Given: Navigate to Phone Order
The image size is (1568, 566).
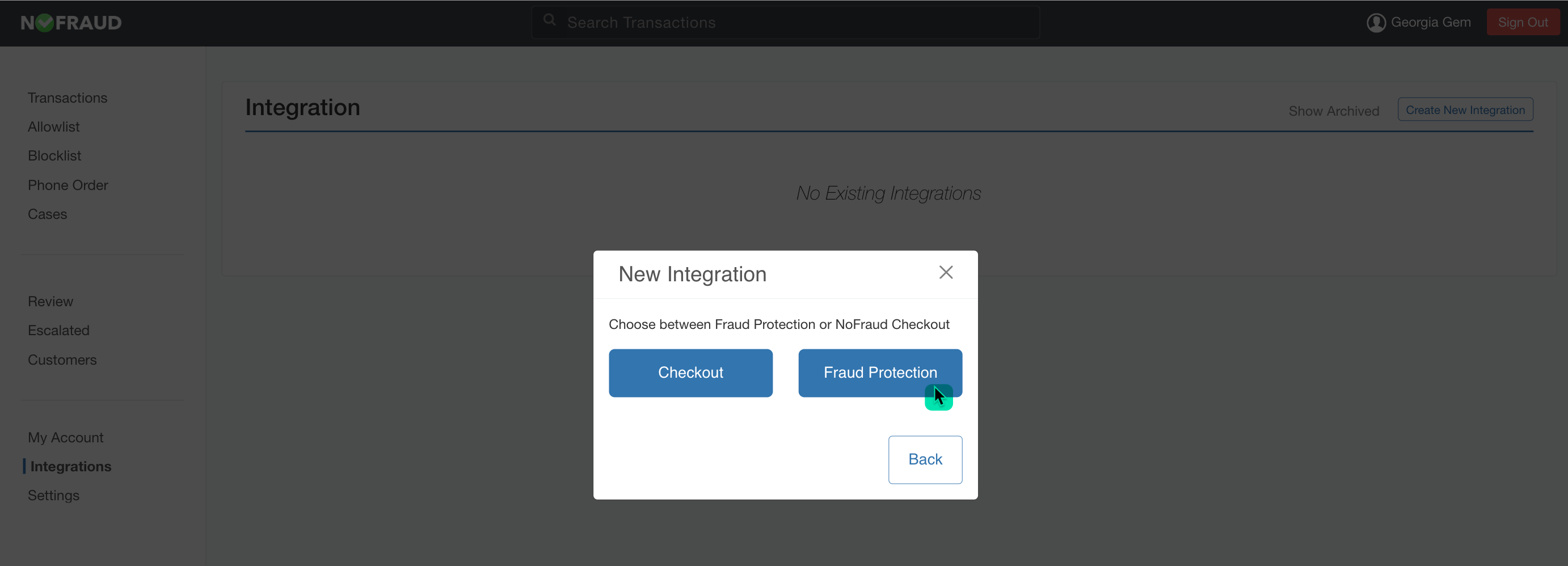Looking at the screenshot, I should click(68, 185).
